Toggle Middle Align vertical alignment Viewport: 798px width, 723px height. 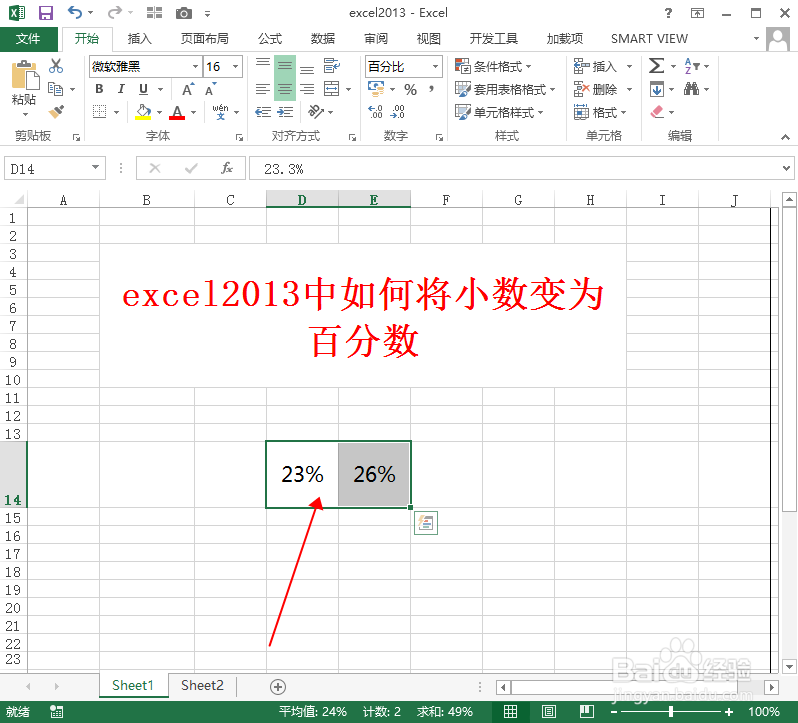click(285, 66)
